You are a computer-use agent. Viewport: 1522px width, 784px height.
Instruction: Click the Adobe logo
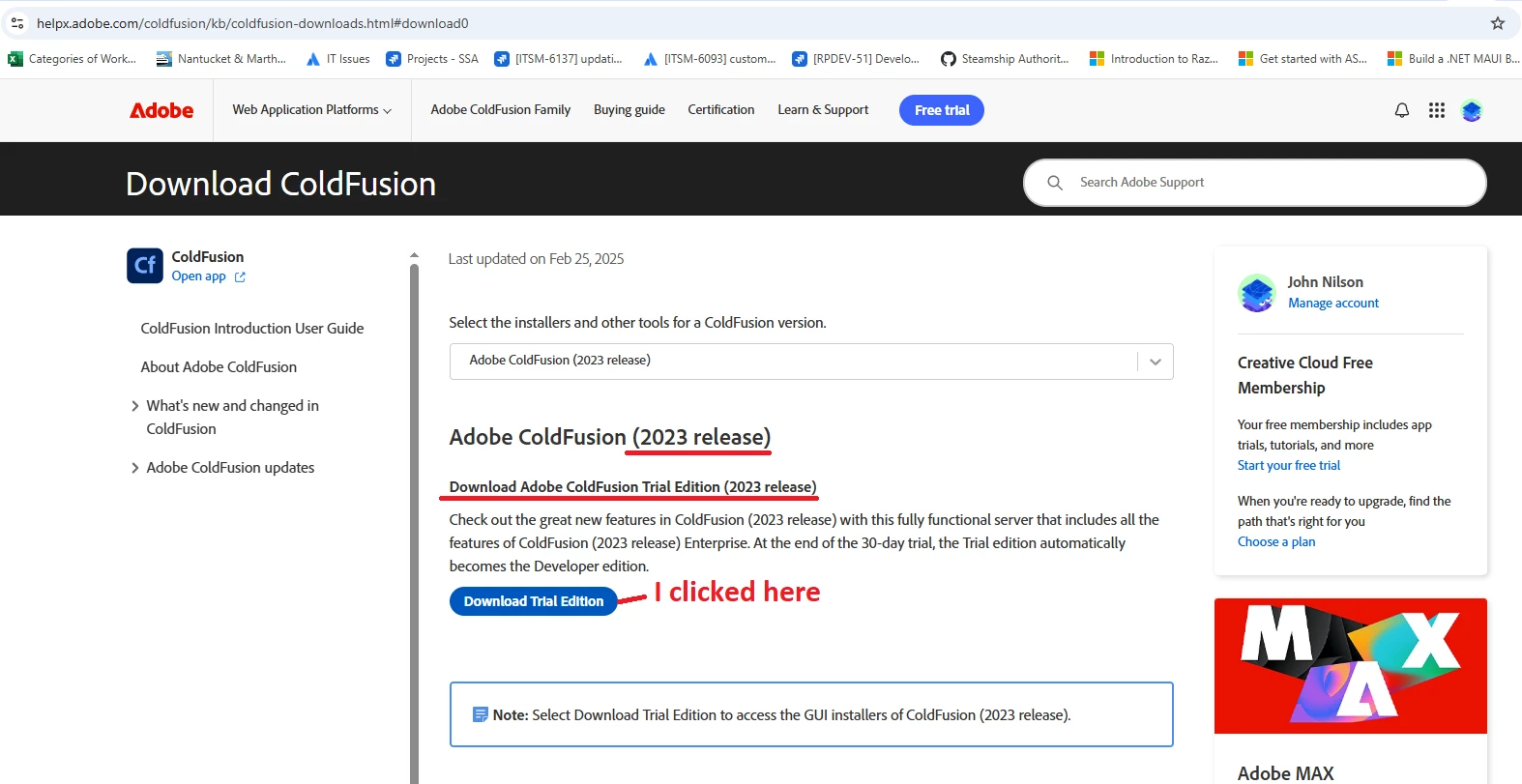161,110
